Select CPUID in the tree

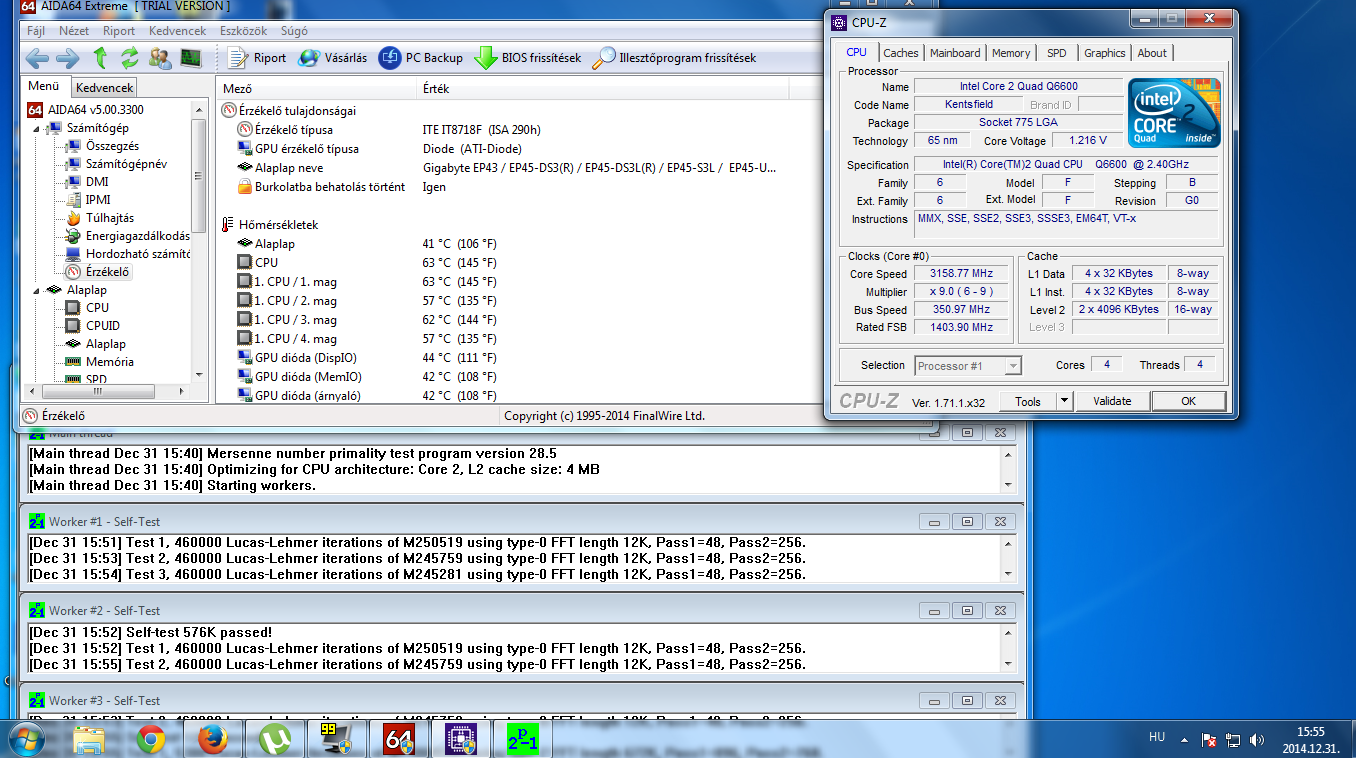(x=92, y=326)
